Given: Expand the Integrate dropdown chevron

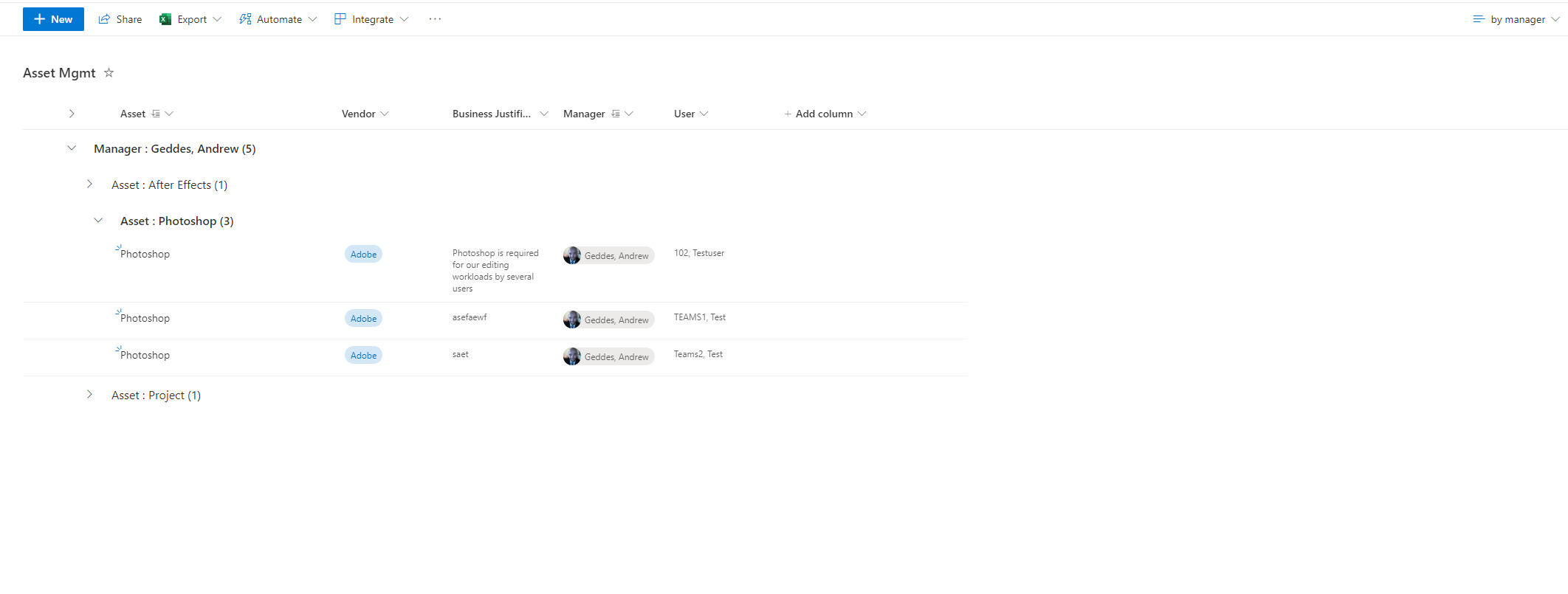Looking at the screenshot, I should pyautogui.click(x=404, y=19).
